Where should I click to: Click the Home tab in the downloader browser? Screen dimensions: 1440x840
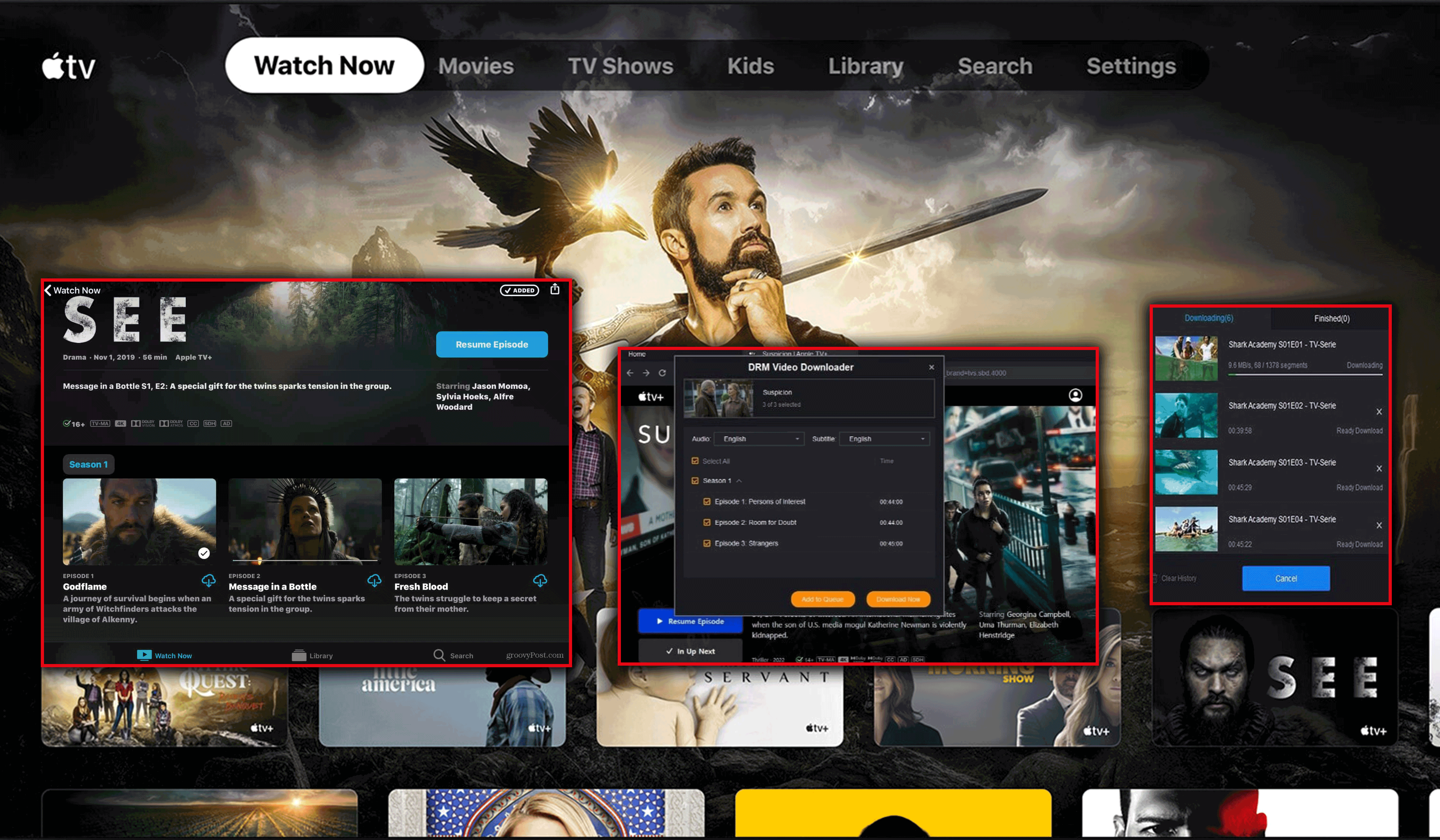637,354
